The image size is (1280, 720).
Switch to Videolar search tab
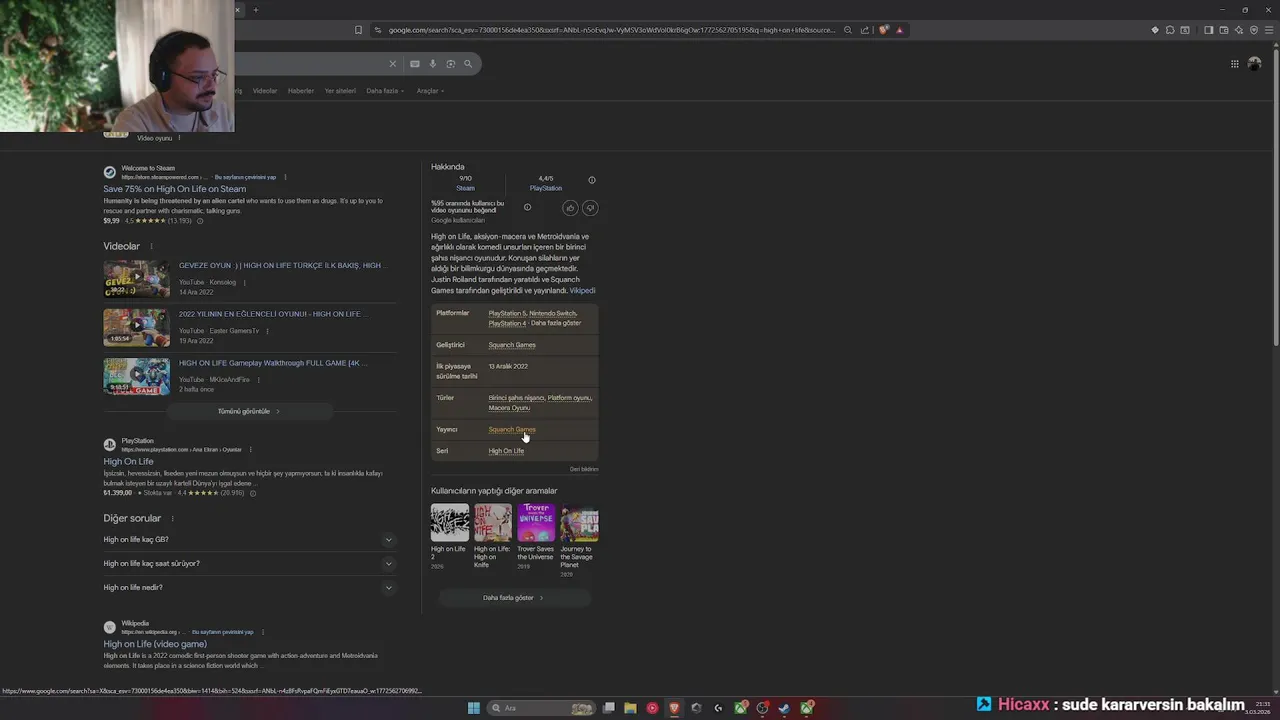click(x=265, y=91)
